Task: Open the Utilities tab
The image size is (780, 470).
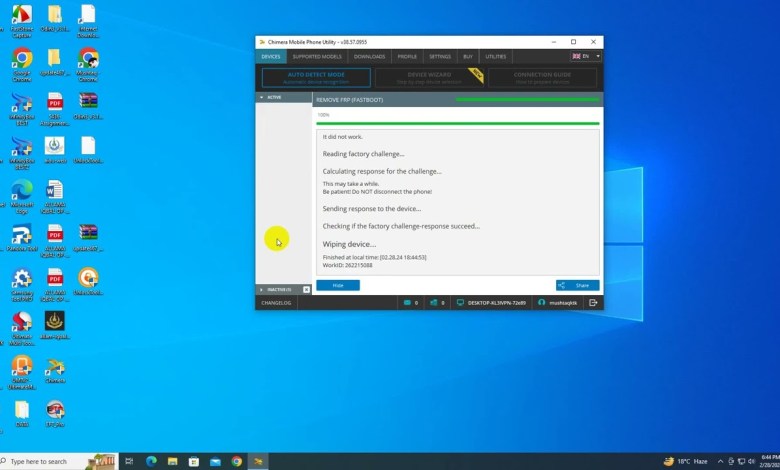Action: coord(493,57)
